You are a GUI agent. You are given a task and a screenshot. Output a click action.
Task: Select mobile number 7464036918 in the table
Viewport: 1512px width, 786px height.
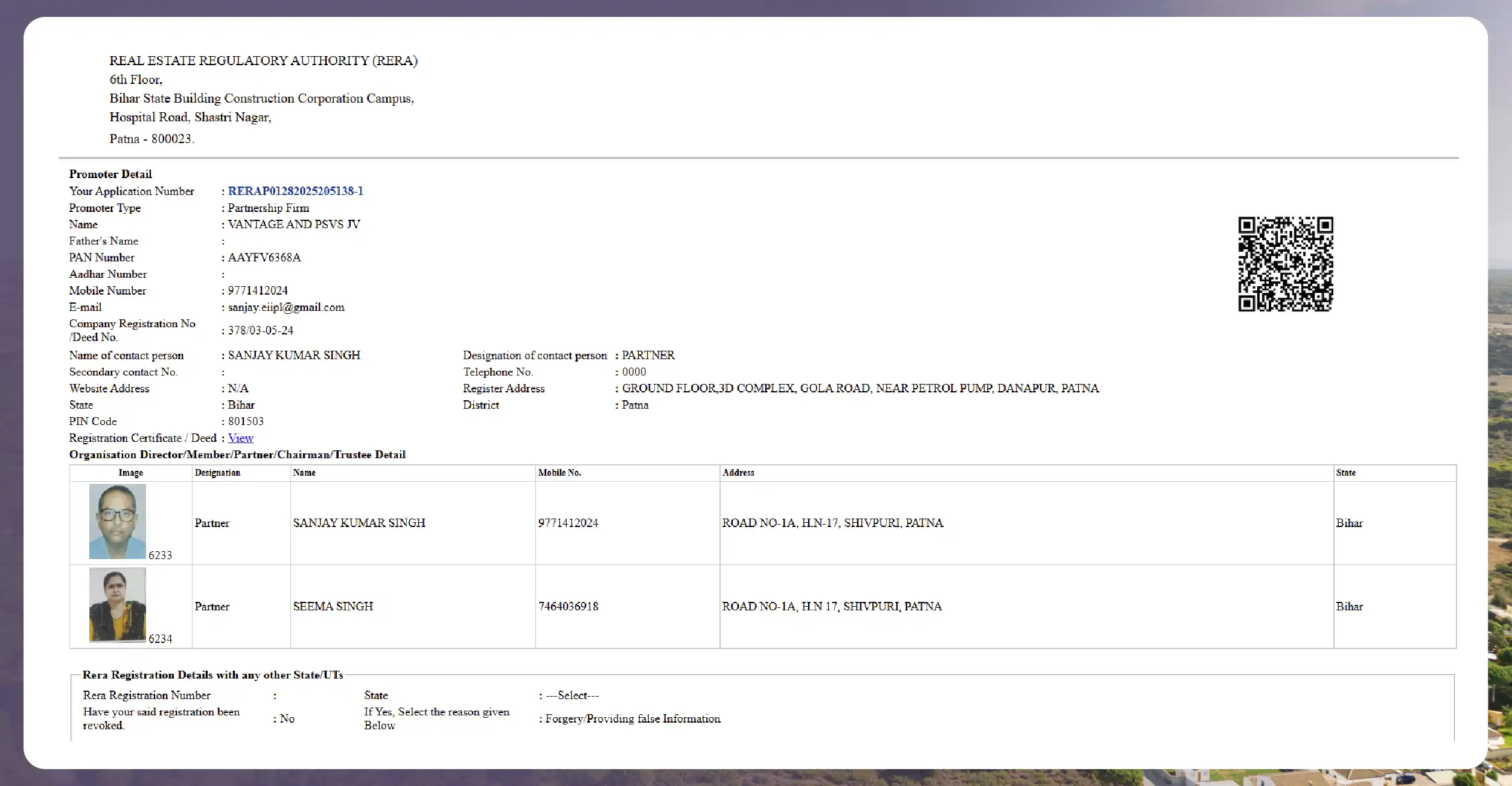[568, 606]
